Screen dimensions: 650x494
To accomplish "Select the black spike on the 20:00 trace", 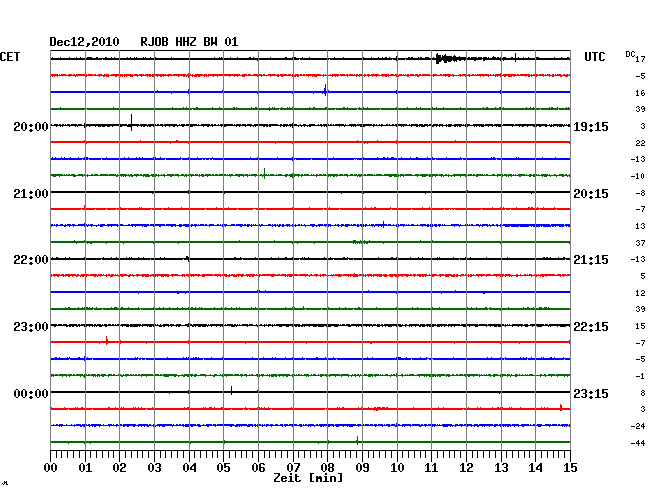I will coord(131,123).
